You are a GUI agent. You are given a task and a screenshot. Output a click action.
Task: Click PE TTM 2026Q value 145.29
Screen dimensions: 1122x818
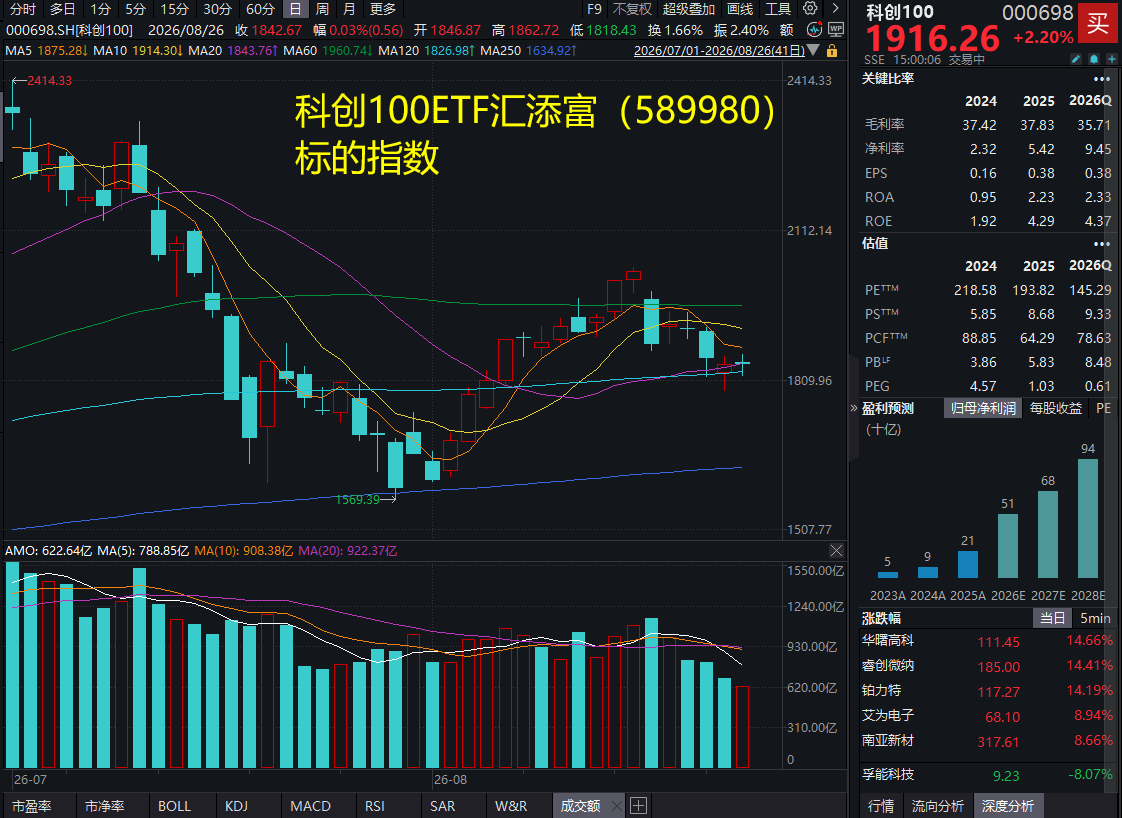click(1091, 291)
